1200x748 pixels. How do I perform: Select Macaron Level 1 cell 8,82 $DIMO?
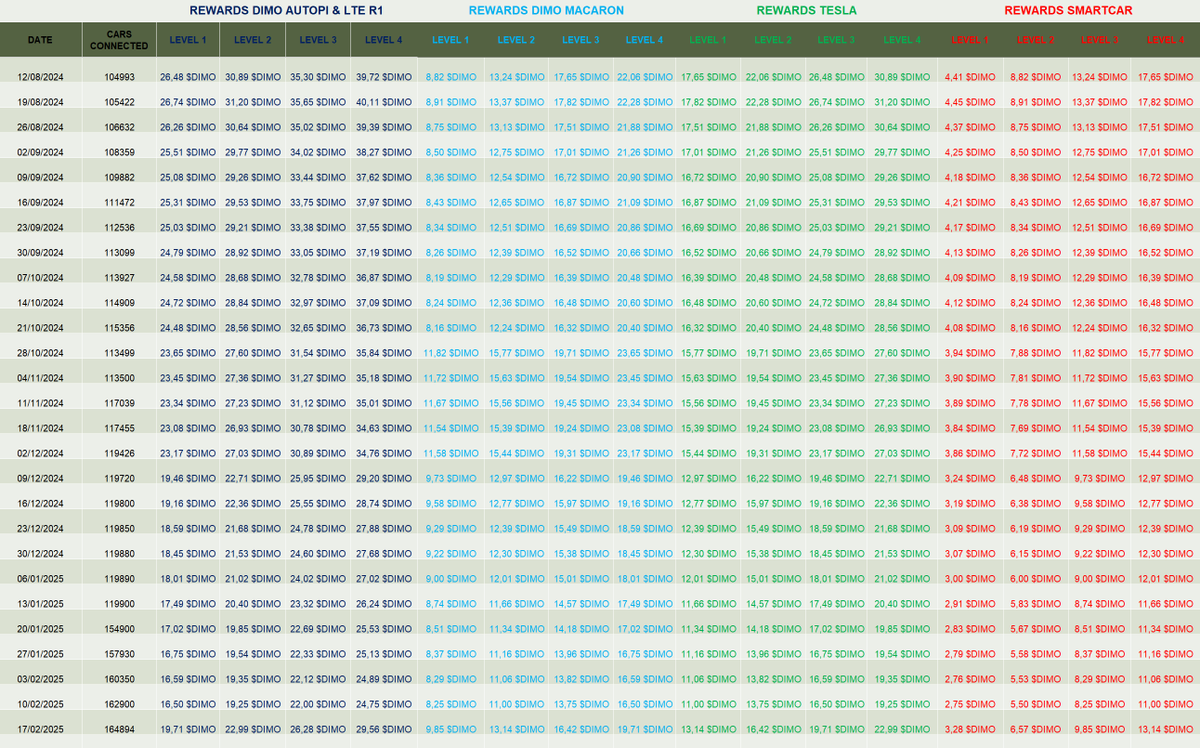coord(451,77)
